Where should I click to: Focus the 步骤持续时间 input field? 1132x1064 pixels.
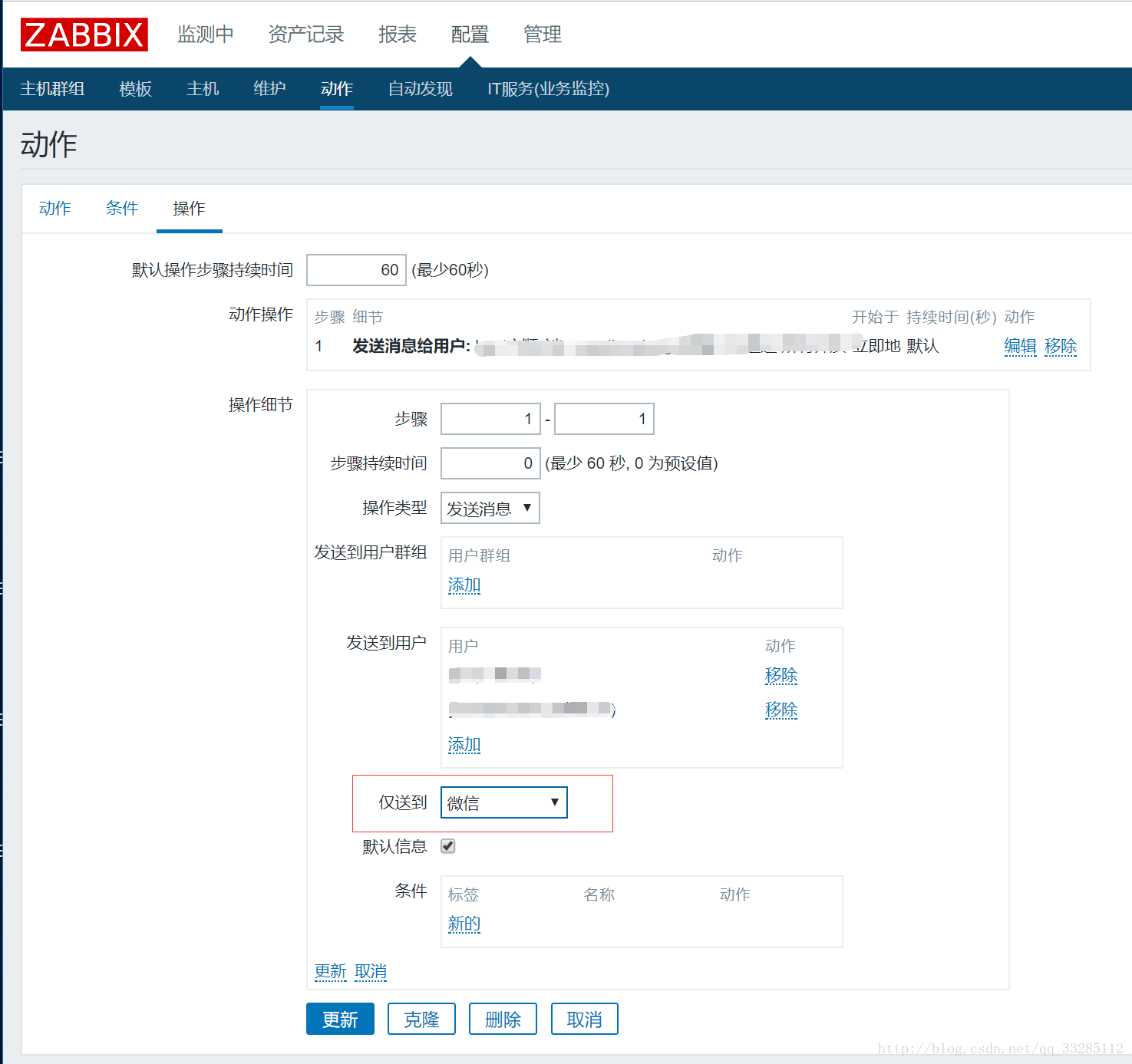point(490,463)
